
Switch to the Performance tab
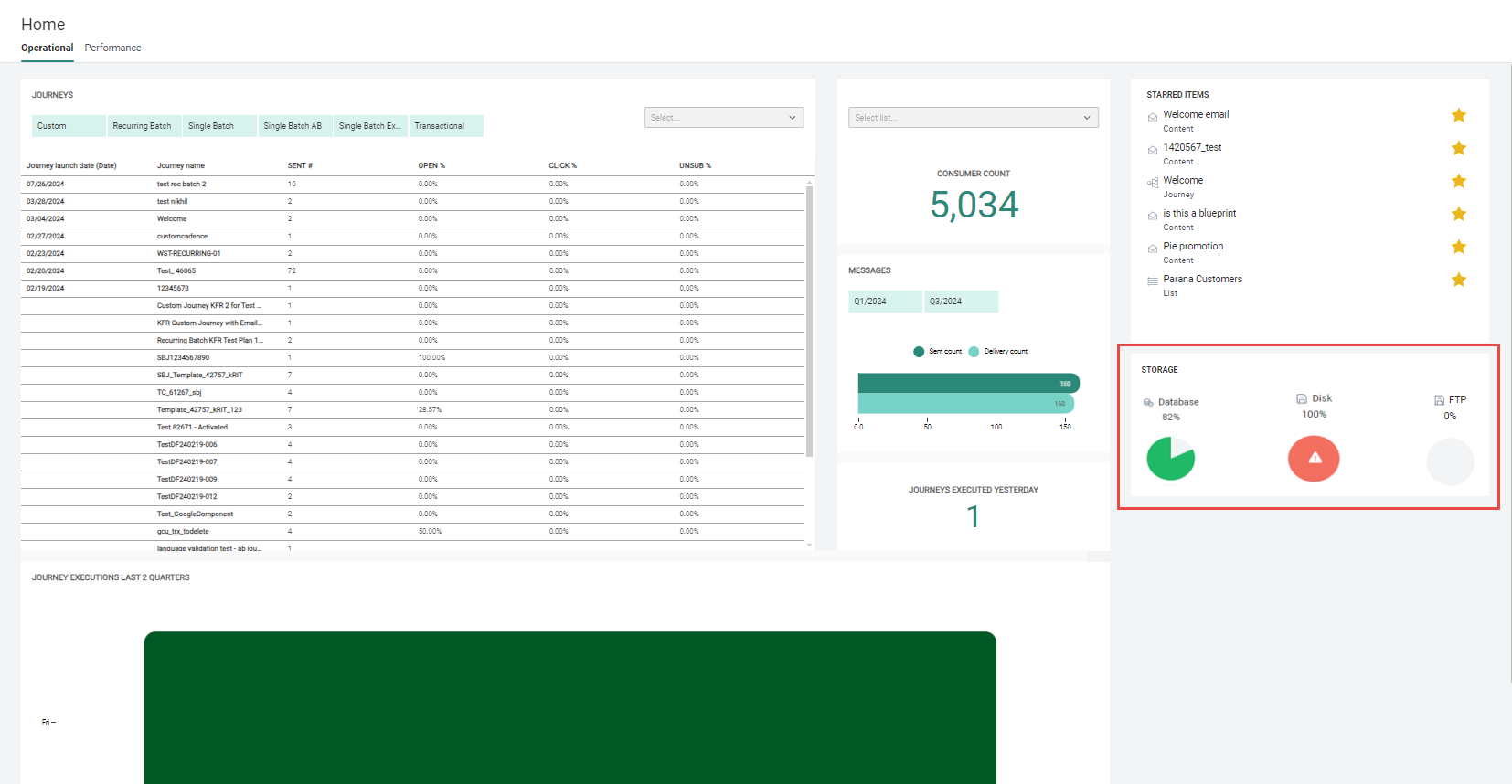[x=112, y=48]
